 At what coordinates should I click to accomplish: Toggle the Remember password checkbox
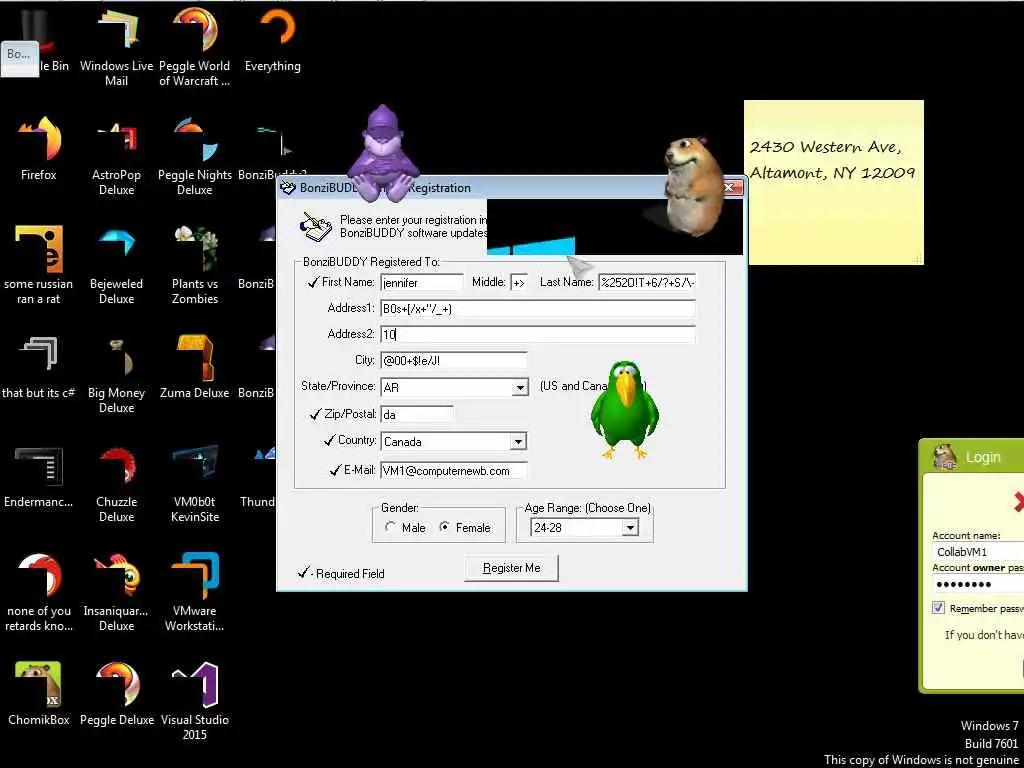tap(938, 608)
